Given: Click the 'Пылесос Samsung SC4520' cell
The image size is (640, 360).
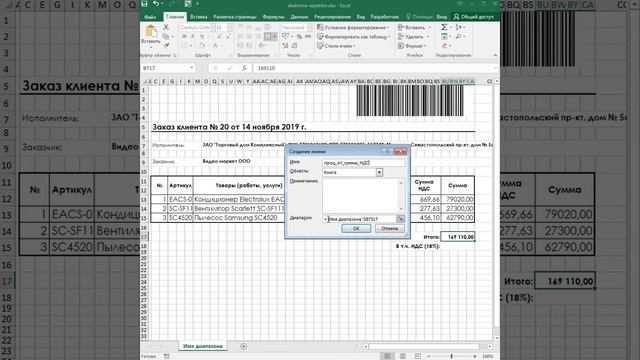Looking at the screenshot, I should [238, 218].
